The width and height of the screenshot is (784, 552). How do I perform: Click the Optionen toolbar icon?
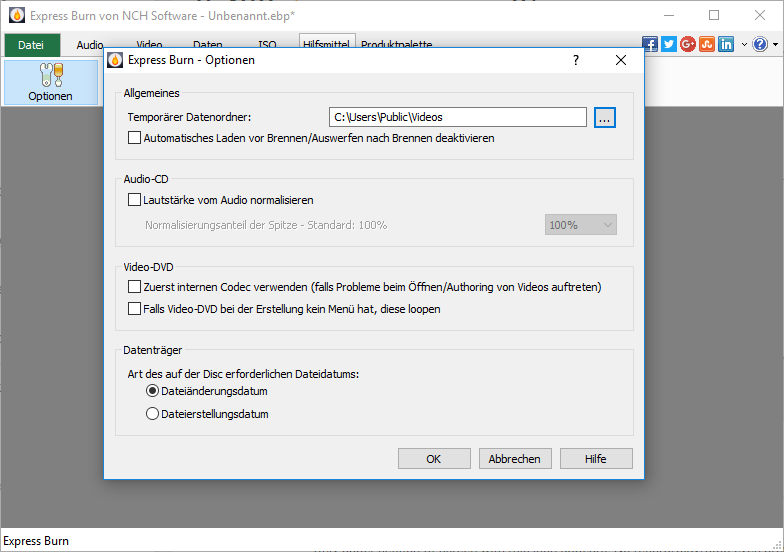50,82
